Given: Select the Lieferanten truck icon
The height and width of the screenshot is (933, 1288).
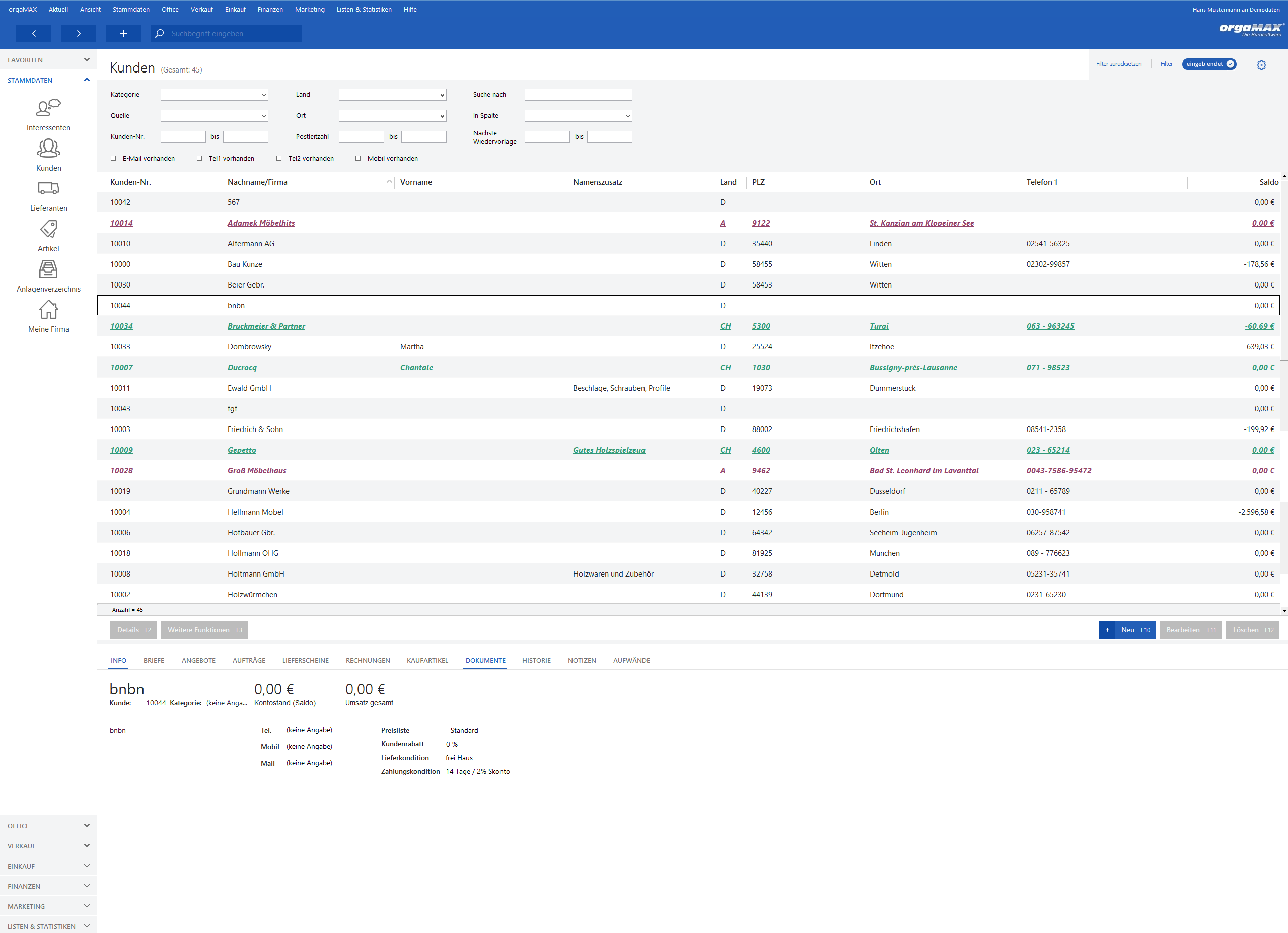Looking at the screenshot, I should coord(48,188).
